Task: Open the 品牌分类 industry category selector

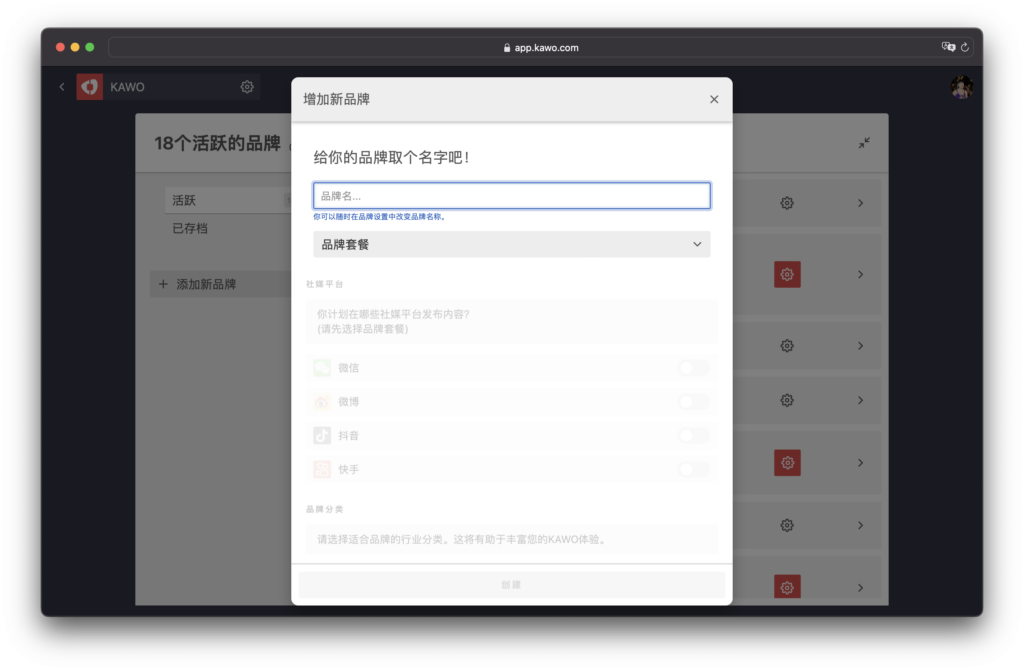Action: [x=511, y=539]
